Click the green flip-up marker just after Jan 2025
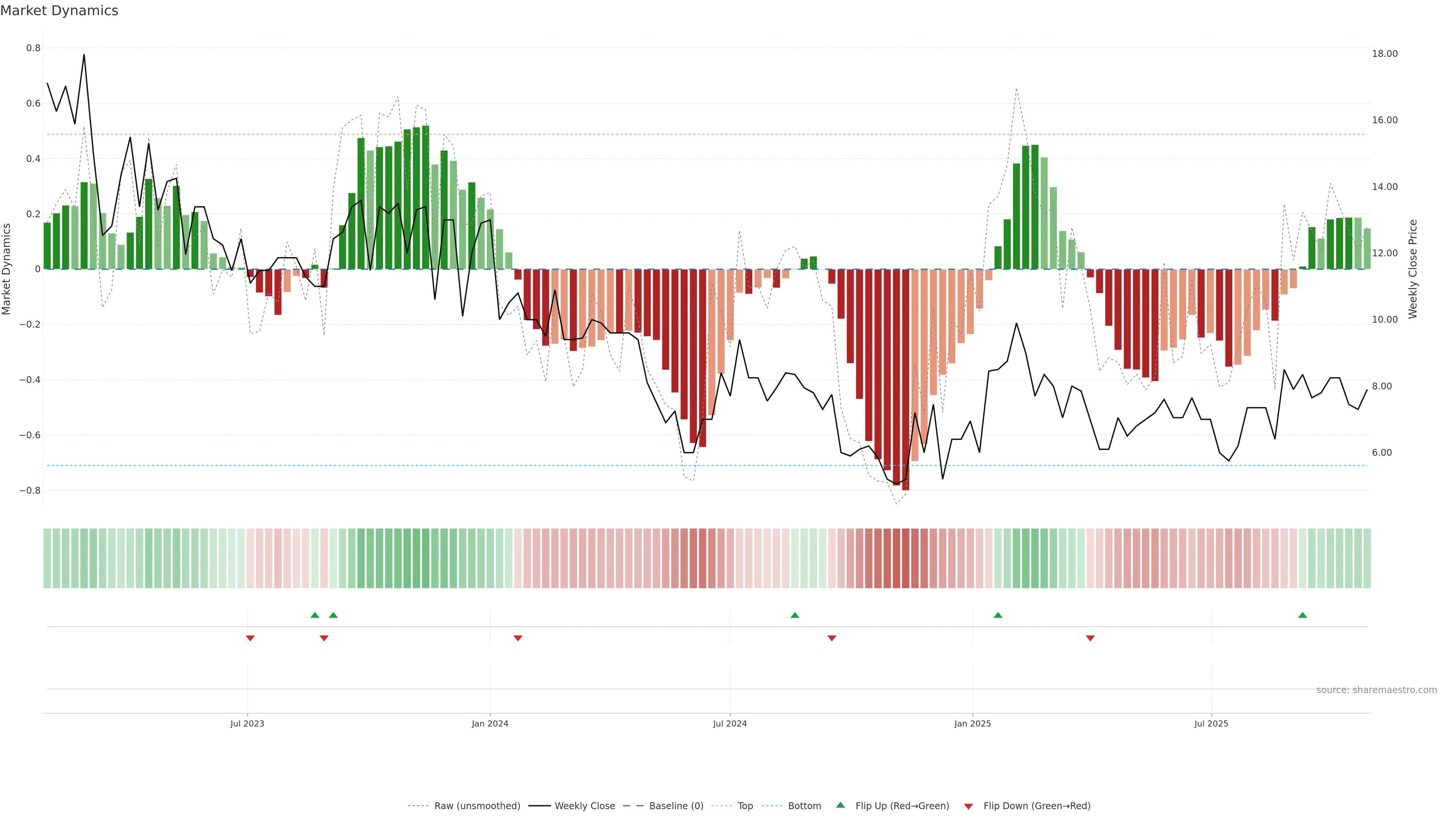Image resolution: width=1456 pixels, height=819 pixels. 998,615
